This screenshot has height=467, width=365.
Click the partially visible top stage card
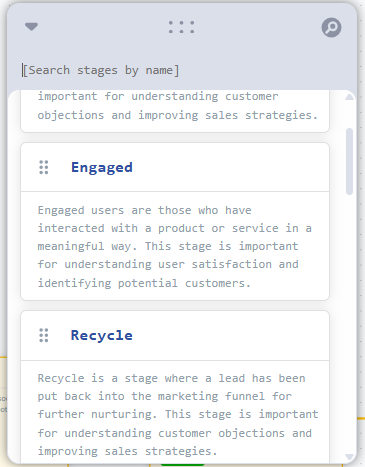pos(175,111)
